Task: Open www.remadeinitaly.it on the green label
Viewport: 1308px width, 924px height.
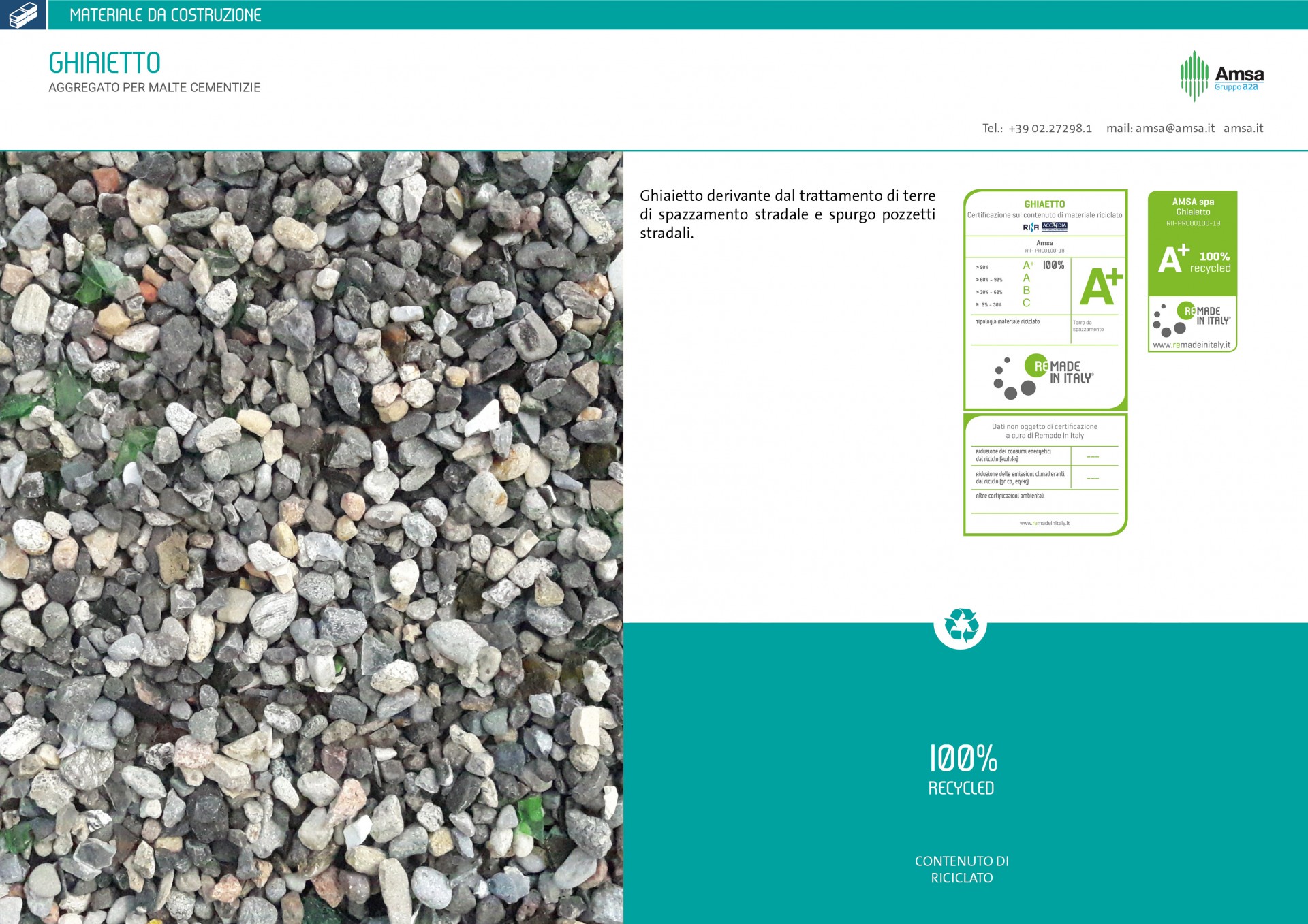Action: tap(1192, 345)
